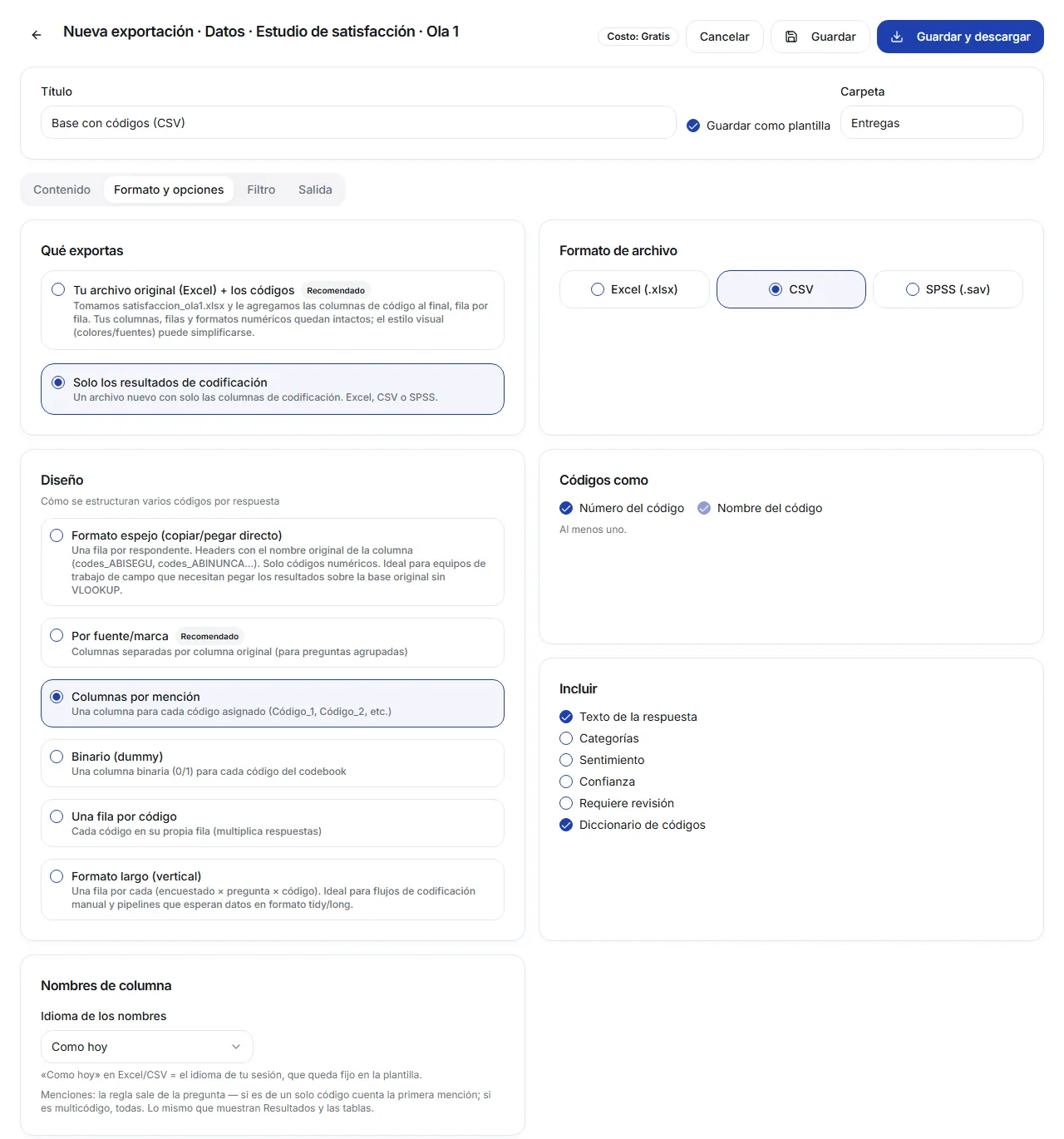Check the Confianza option
Image resolution: width=1064 pixels, height=1139 pixels.
pos(566,782)
